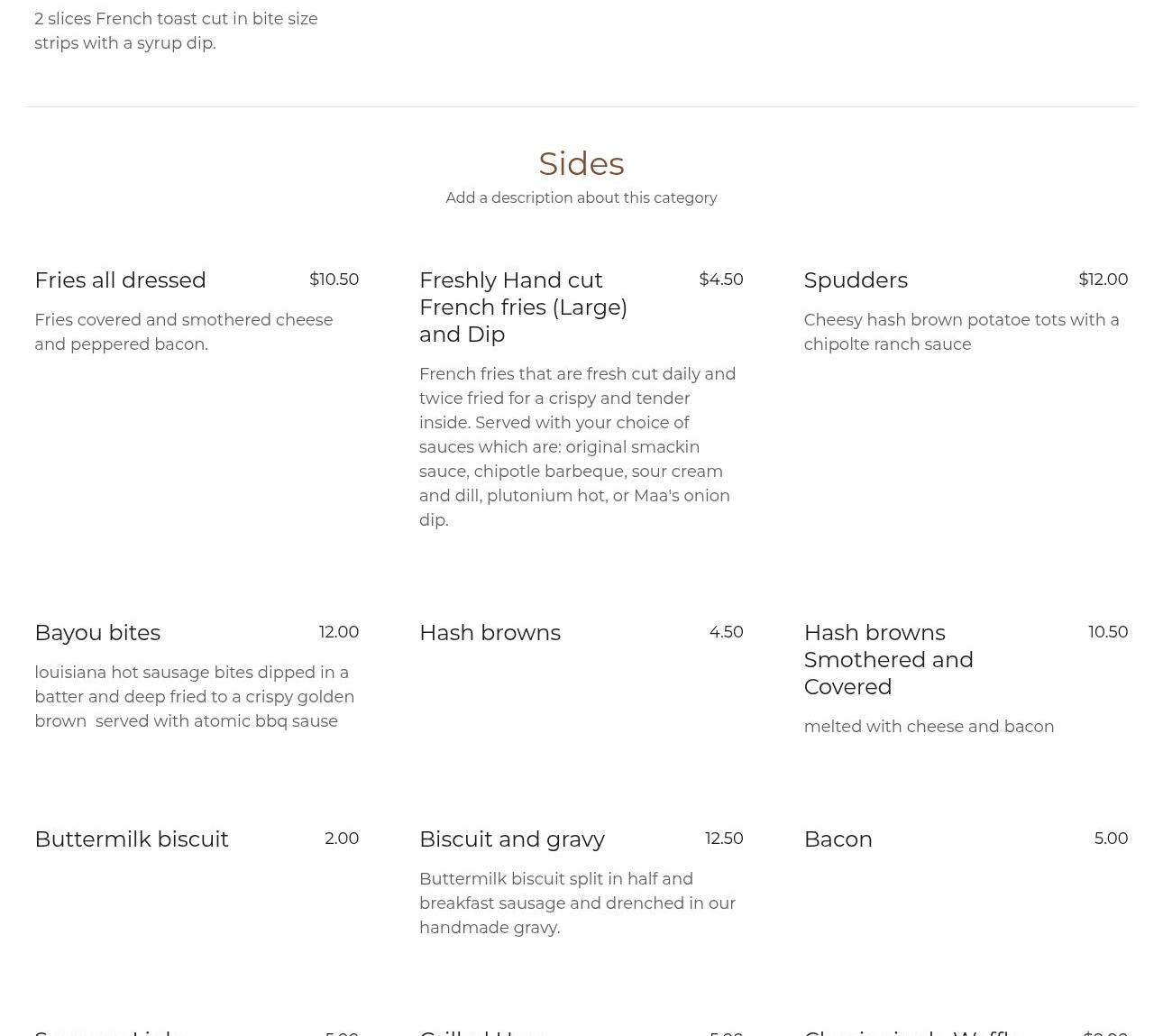Select Hash browns Smothered and Covered
Viewport: 1163px width, 1036px height.
(888, 659)
